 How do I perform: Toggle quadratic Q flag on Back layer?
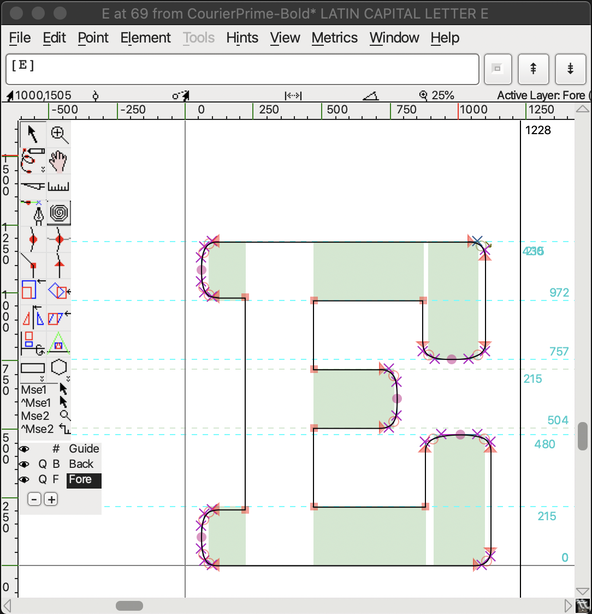(x=42, y=464)
